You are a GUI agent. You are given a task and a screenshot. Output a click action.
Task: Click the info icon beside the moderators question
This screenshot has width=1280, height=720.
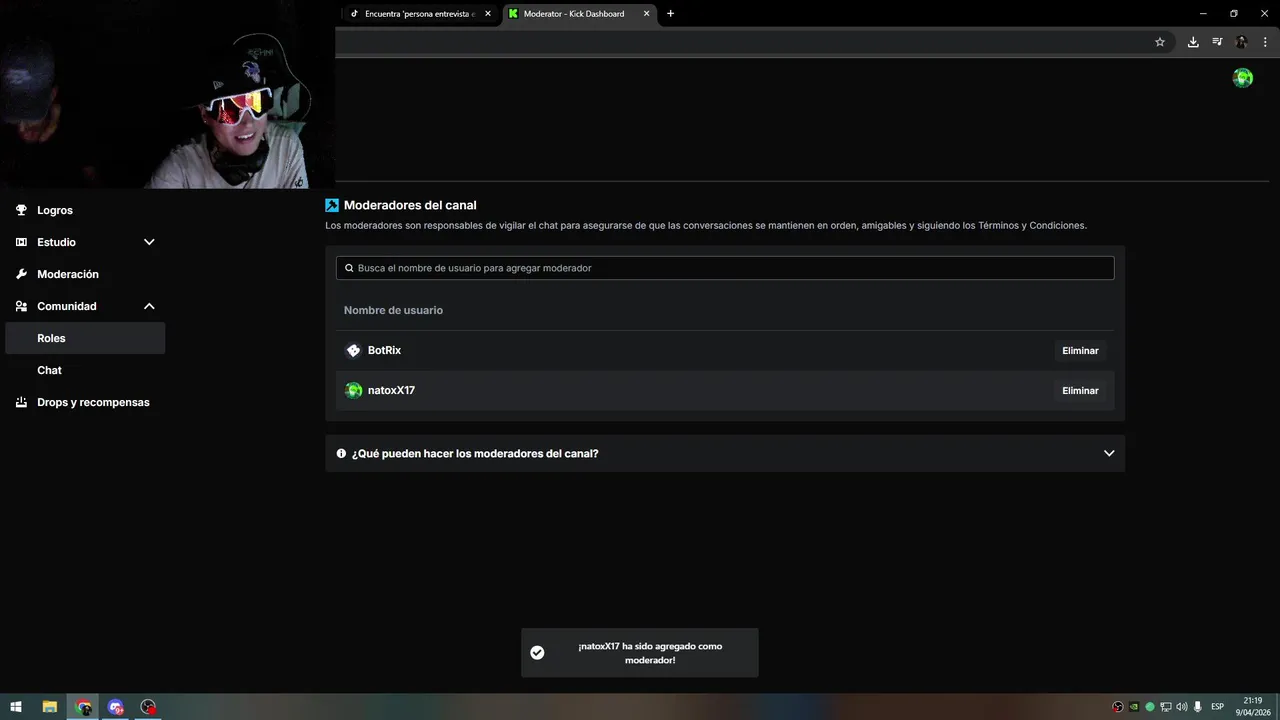[341, 453]
